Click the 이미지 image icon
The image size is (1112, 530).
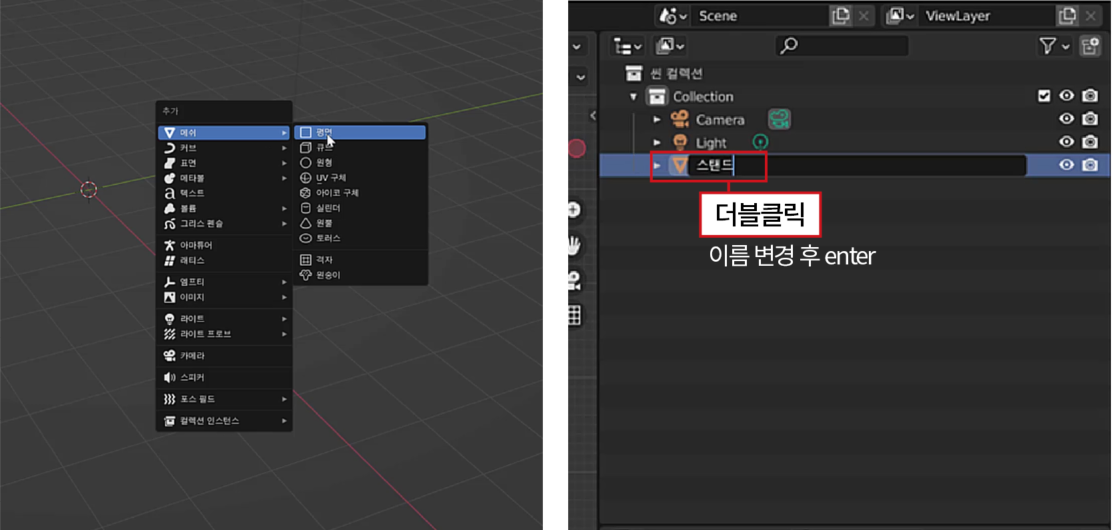(x=169, y=297)
